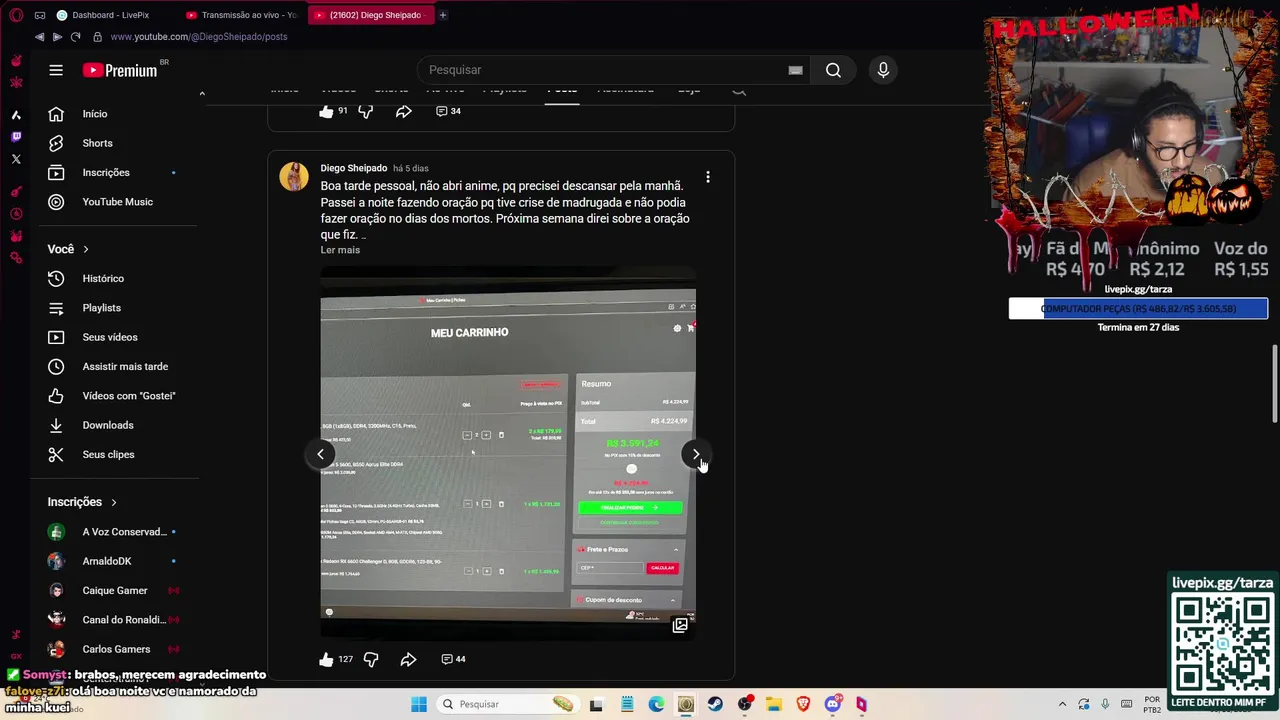Image resolution: width=1280 pixels, height=720 pixels.
Task: Open the Meu Carrinho post image
Action: [x=508, y=453]
